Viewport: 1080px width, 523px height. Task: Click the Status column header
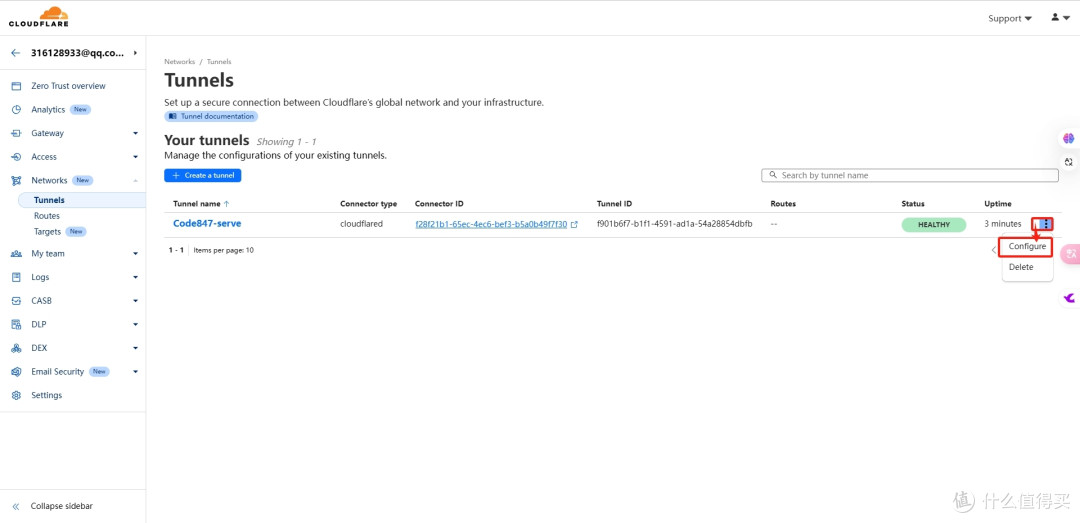(913, 204)
